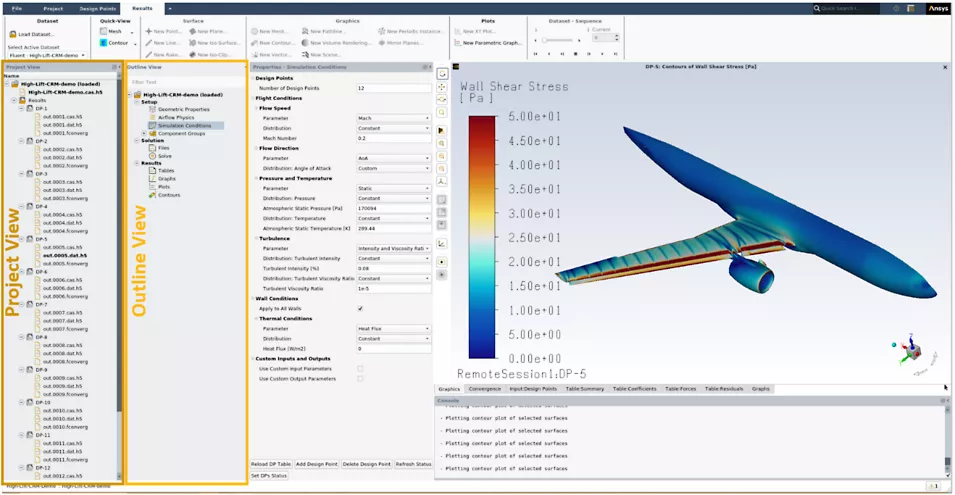
Task: Click New Parametric Graph in Plots
Action: tap(490, 43)
